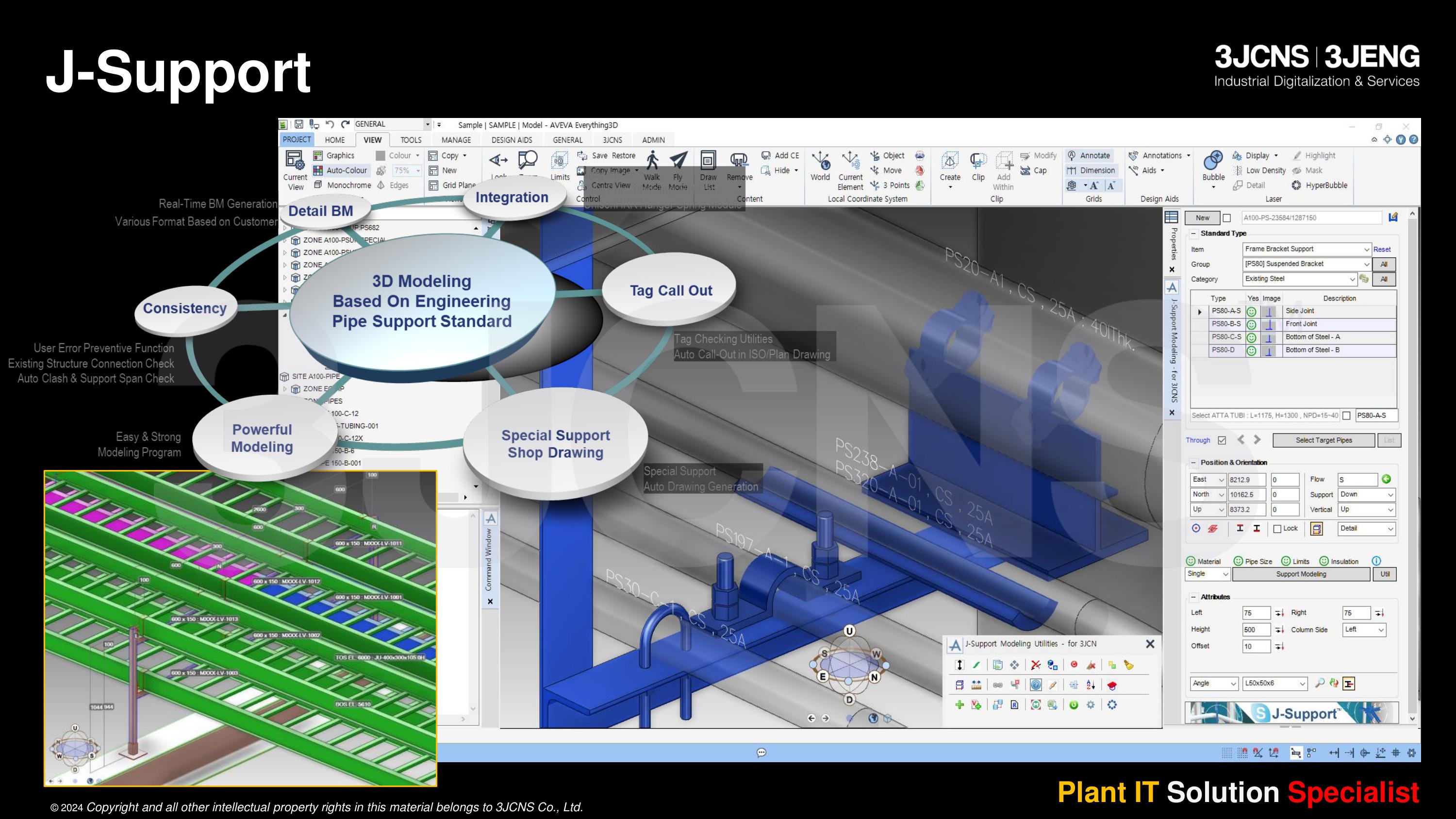Select the PS80-B-S Front Joint row

click(1294, 324)
